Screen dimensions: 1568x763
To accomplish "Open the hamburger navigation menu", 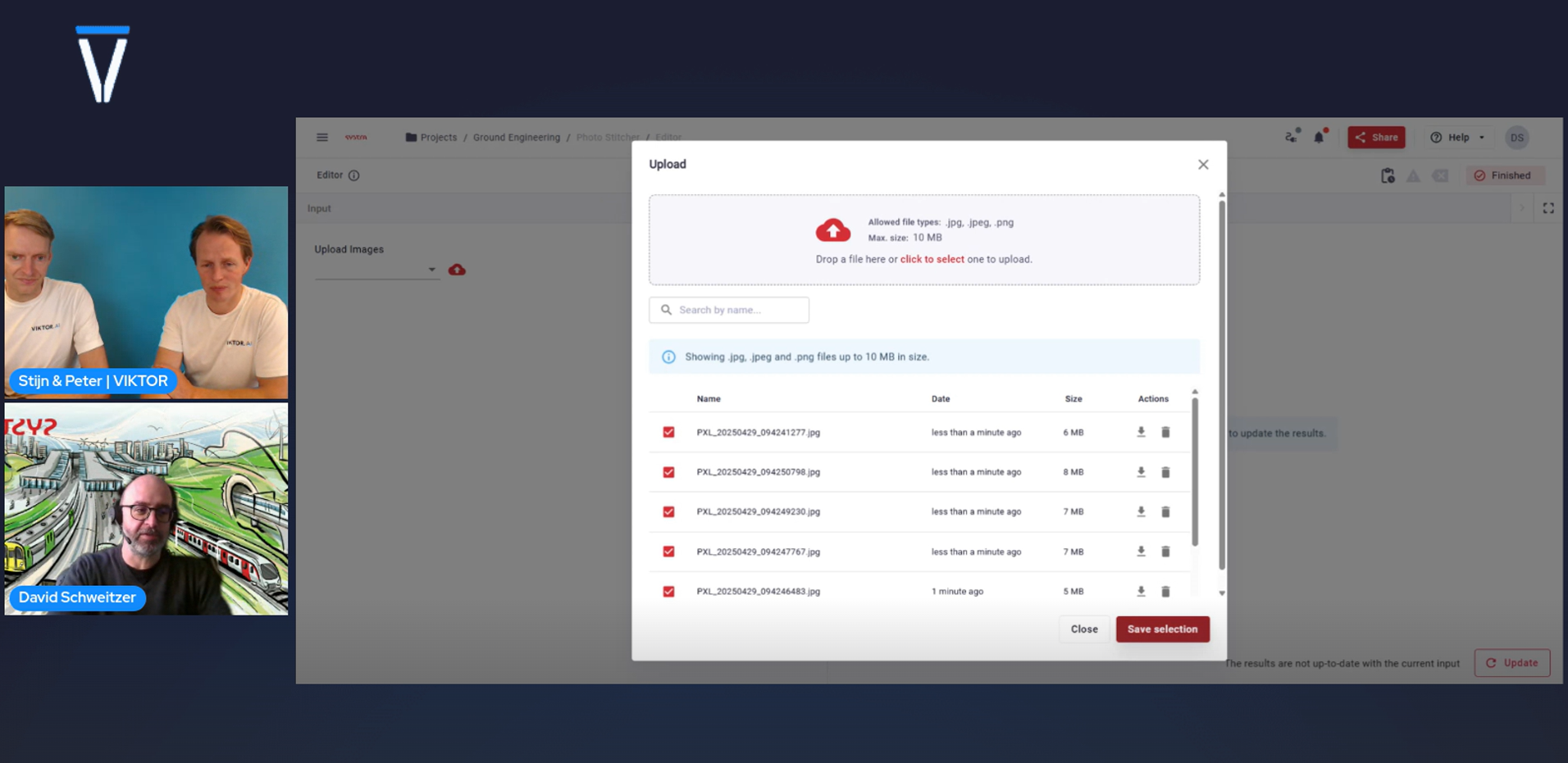I will (x=322, y=138).
